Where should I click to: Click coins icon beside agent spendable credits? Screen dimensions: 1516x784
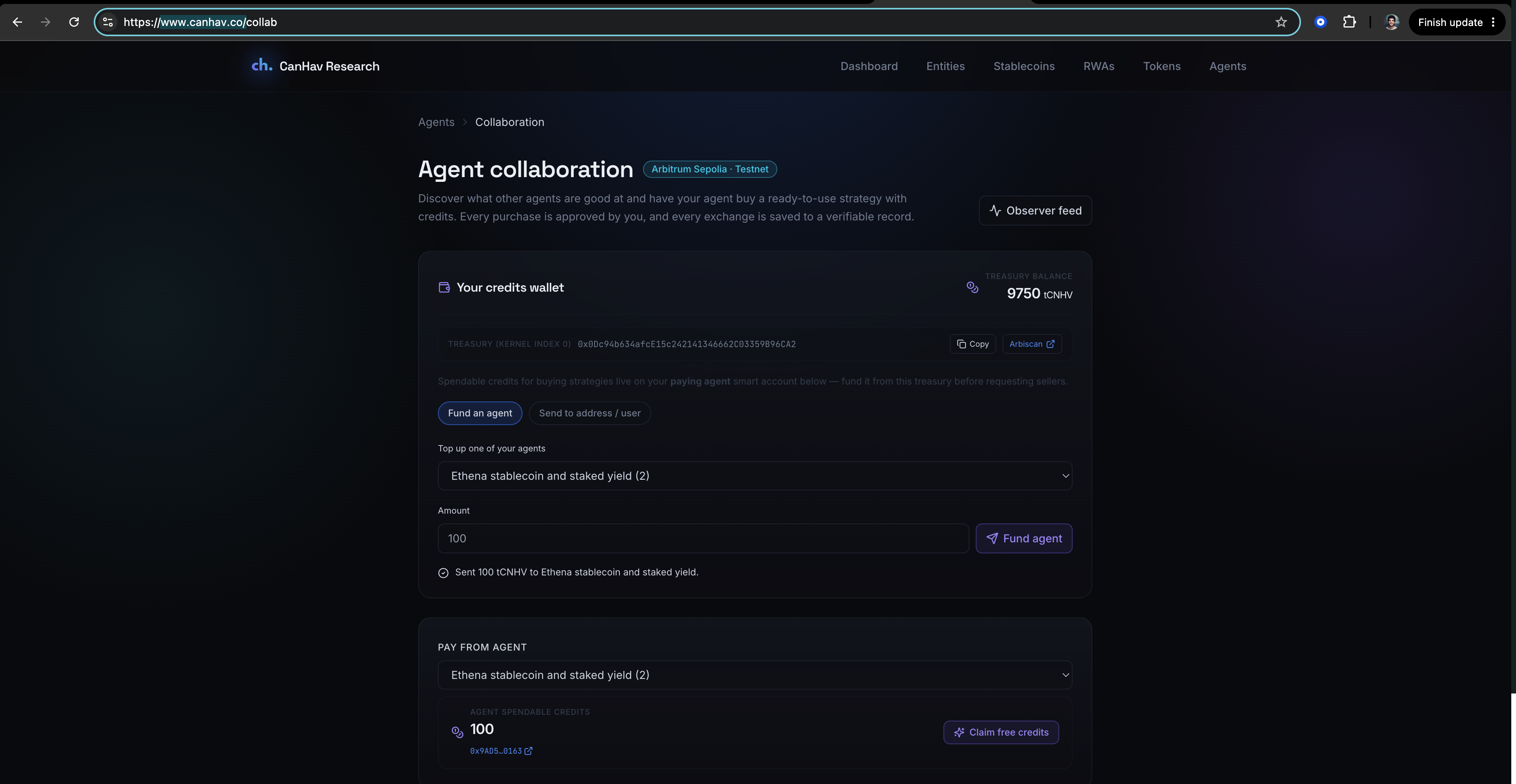click(457, 732)
